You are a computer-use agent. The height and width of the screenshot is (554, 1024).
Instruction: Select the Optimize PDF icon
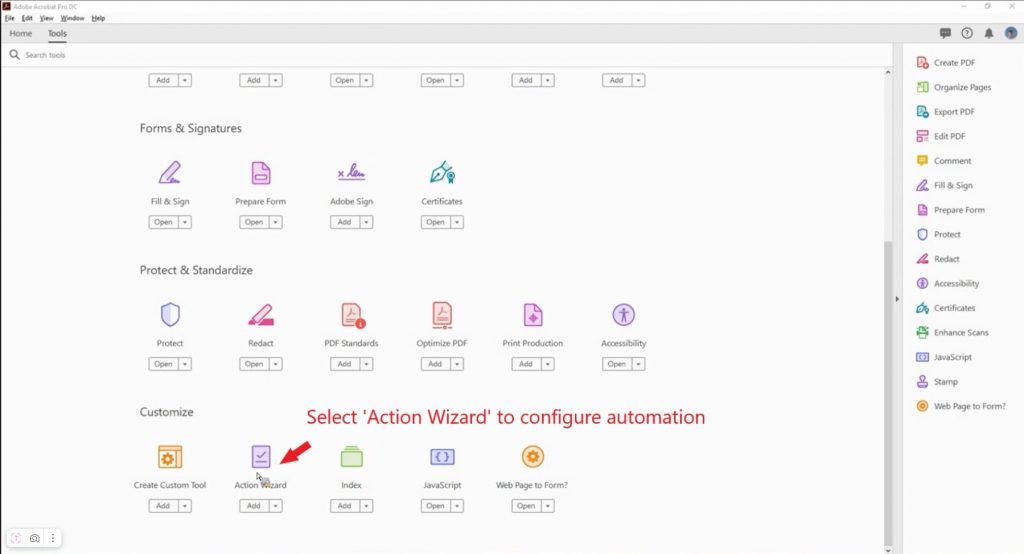(x=442, y=315)
